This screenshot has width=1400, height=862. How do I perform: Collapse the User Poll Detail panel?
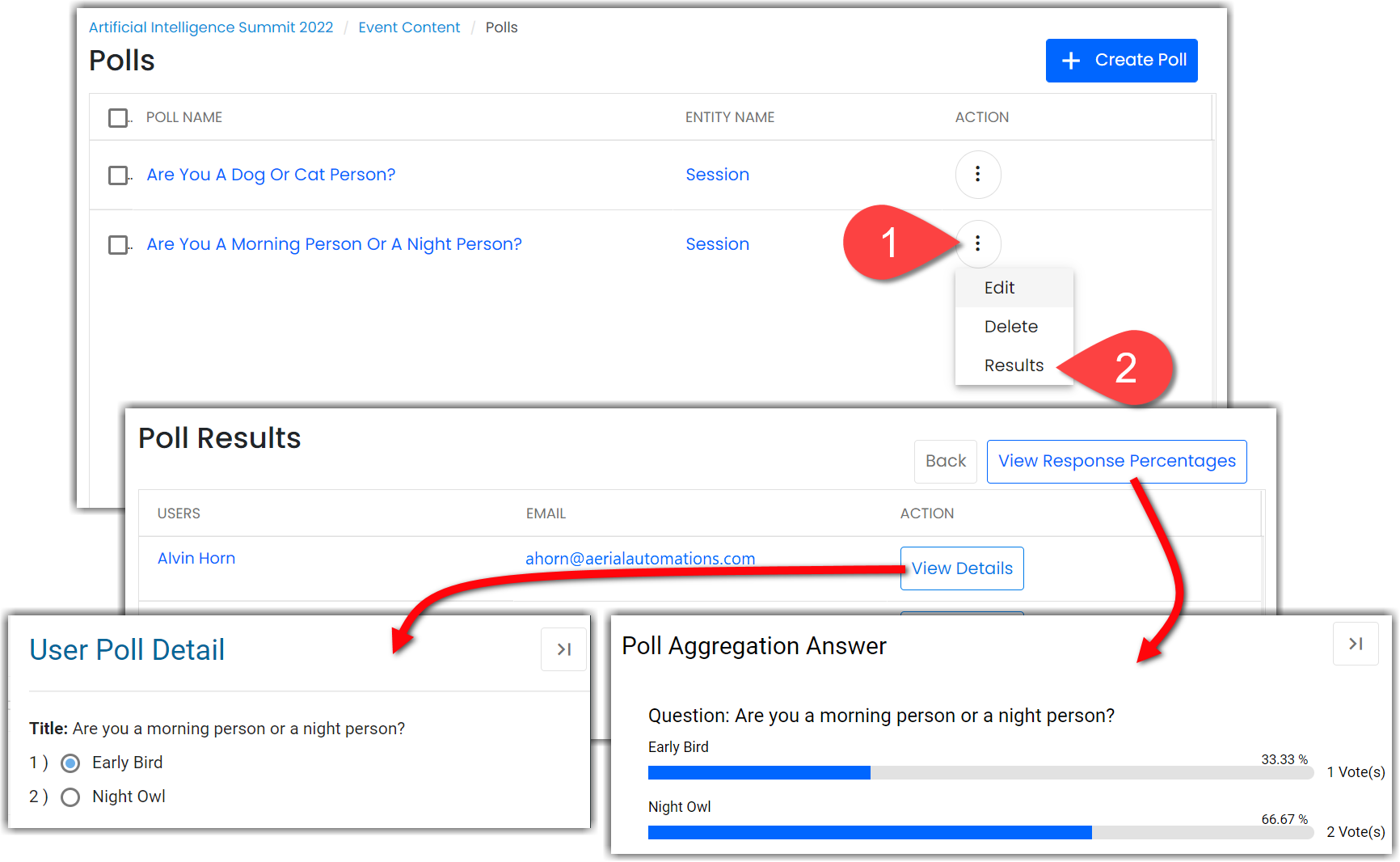(563, 649)
